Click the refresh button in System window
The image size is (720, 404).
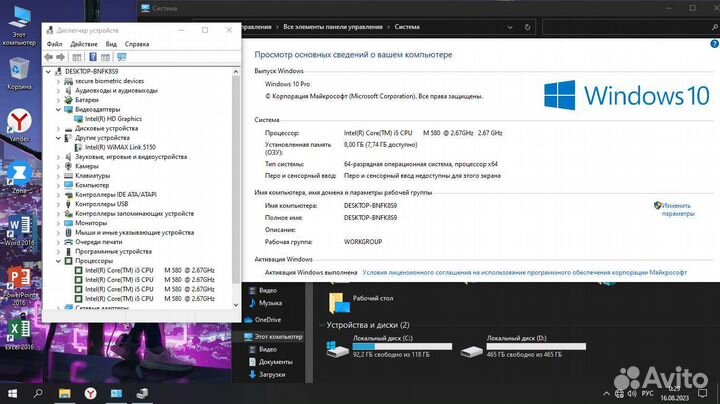pyautogui.click(x=527, y=28)
